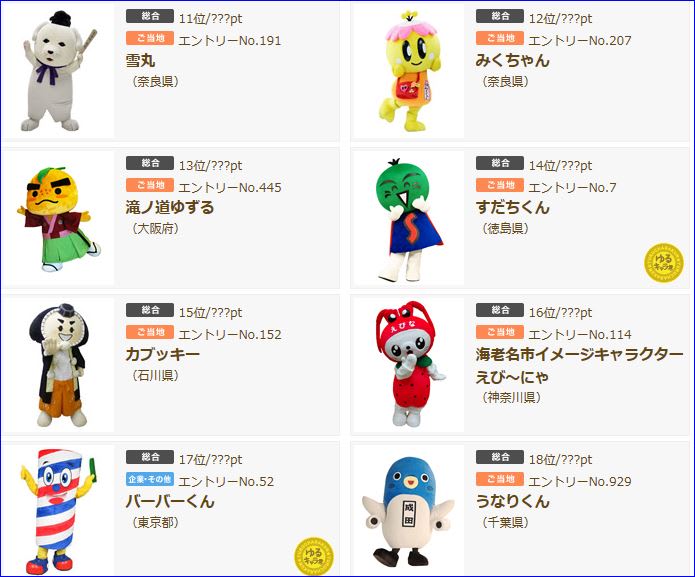
Task: Click the 雪丸 white dog mascot image
Action: (58, 71)
